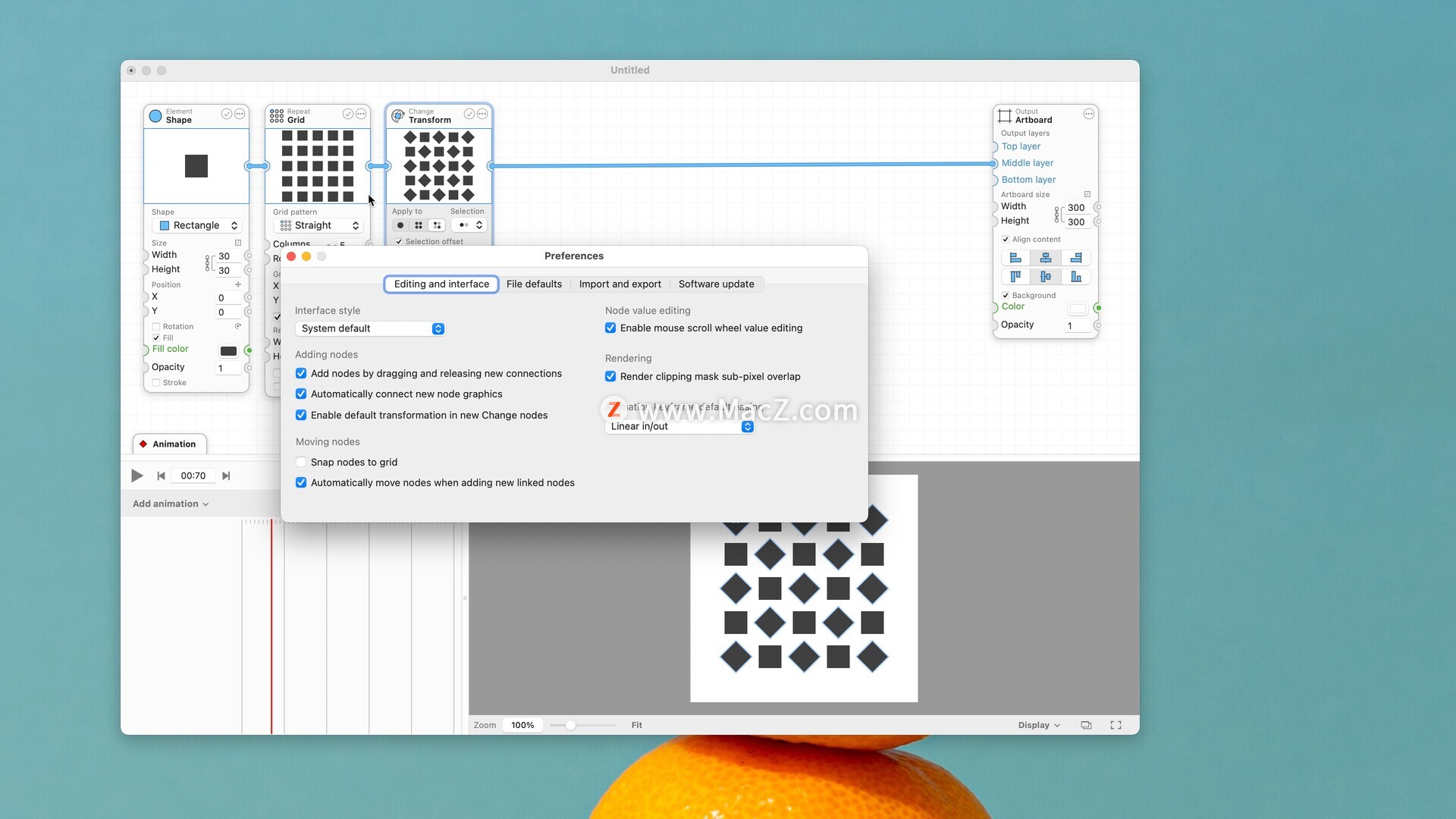Open the Rectangle shape dropdown
Image resolution: width=1456 pixels, height=819 pixels.
click(x=196, y=225)
